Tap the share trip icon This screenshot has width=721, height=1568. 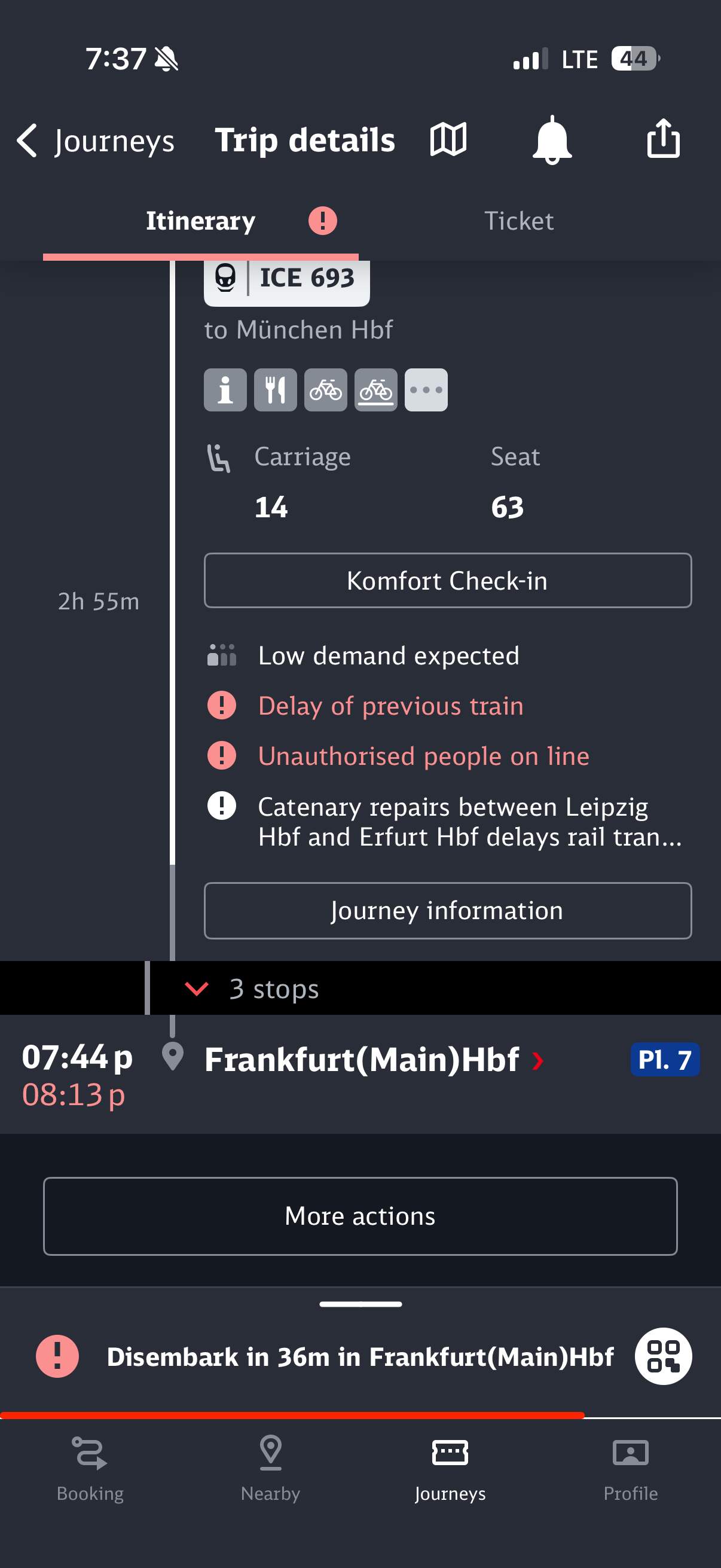tap(662, 139)
